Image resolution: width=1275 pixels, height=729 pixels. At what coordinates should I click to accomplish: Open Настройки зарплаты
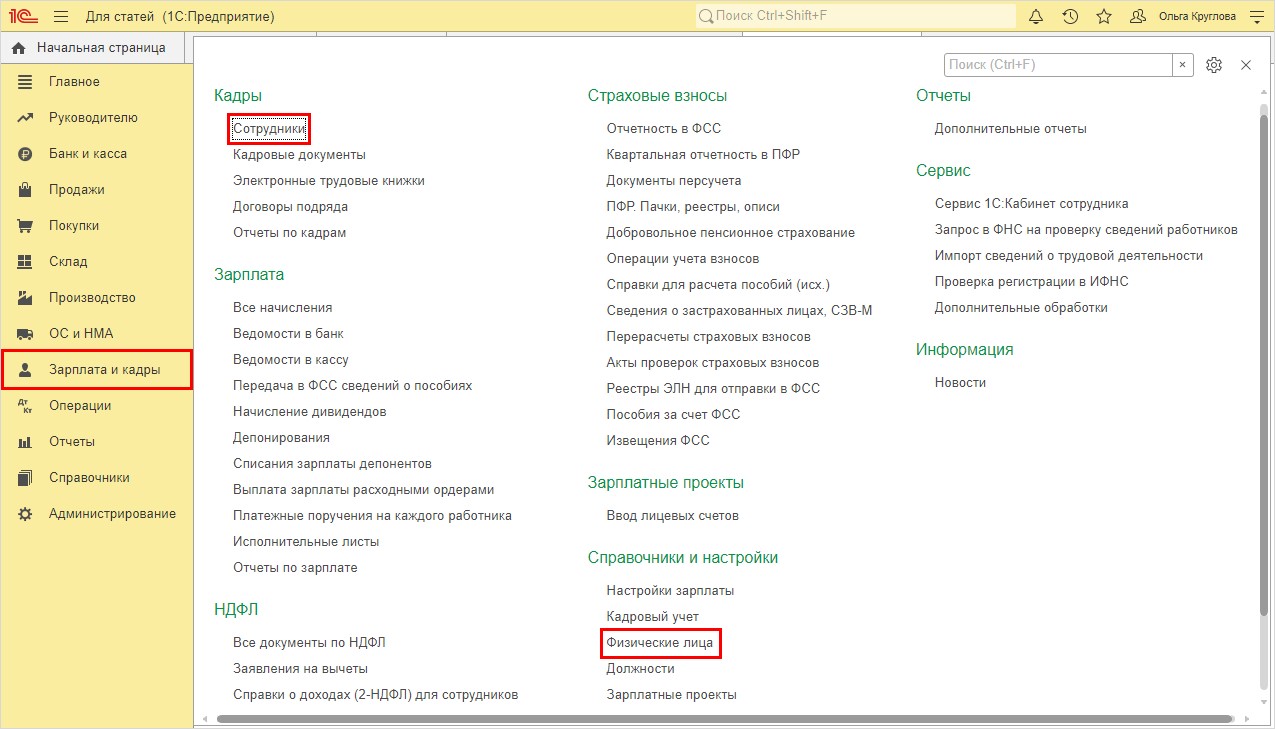pyautogui.click(x=670, y=591)
